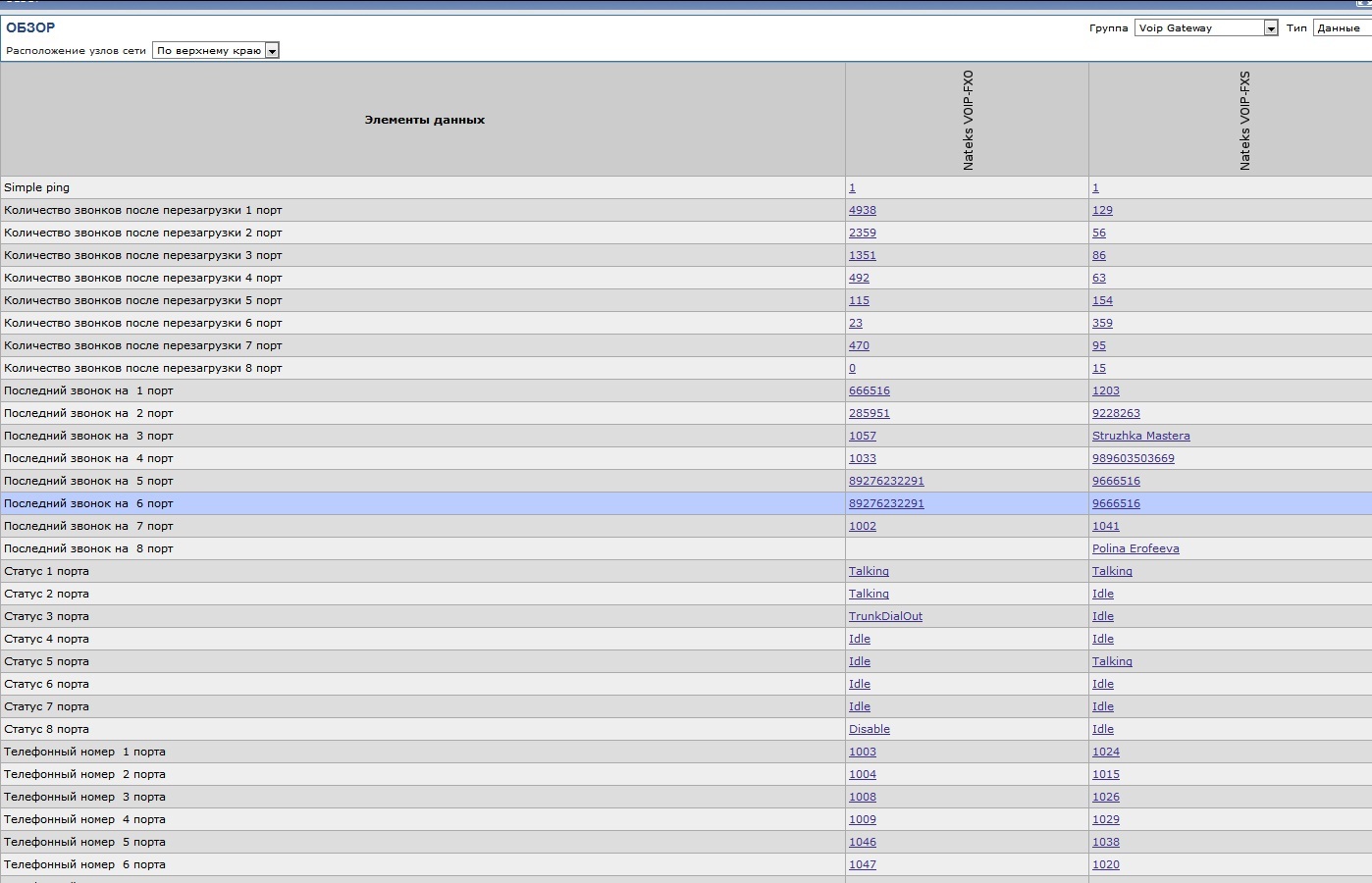The image size is (1372, 883).
Task: Open the 9228263 link for Последний звонок на 2 порт
Action: coord(1116,413)
